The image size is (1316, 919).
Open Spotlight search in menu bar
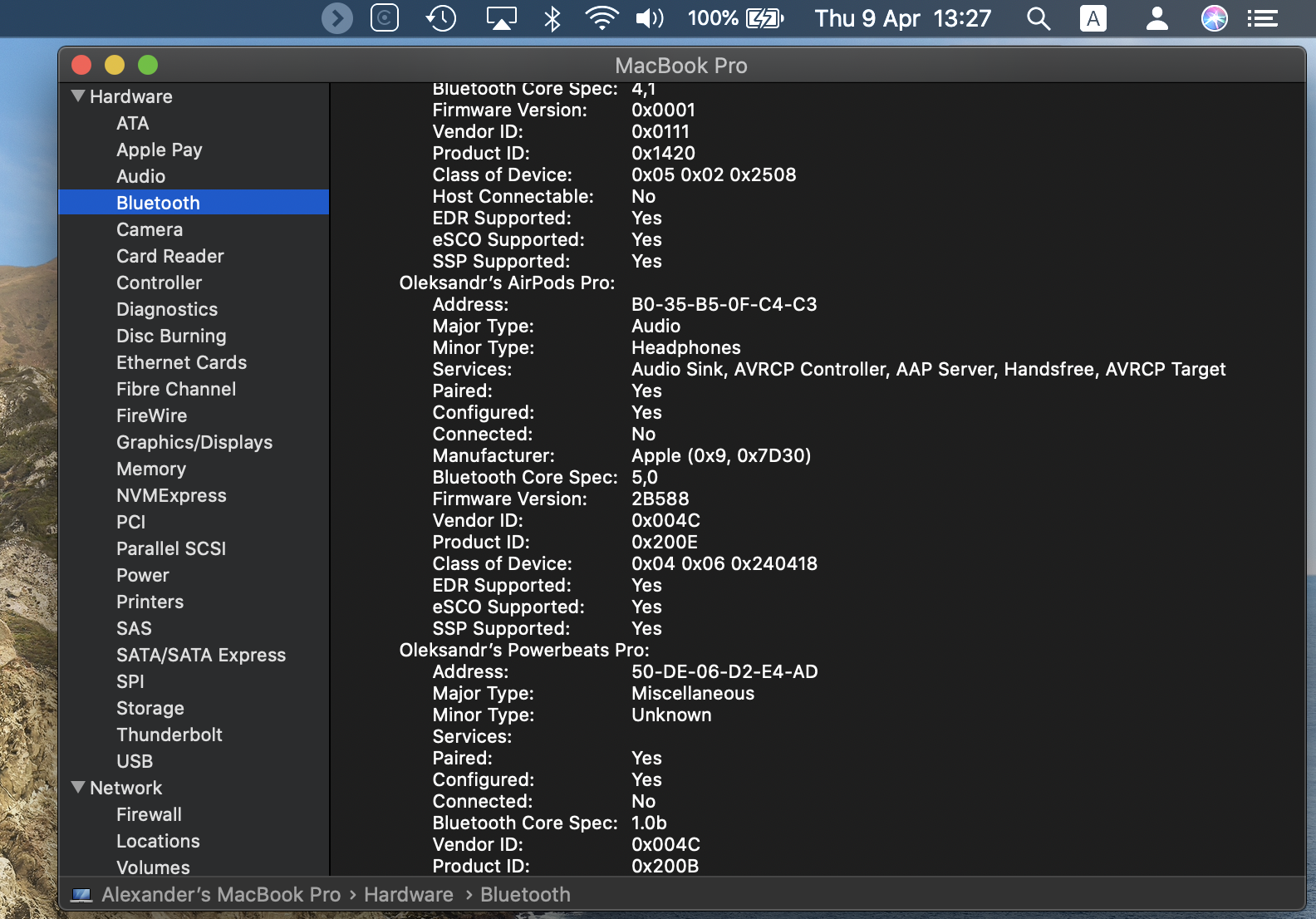click(x=1039, y=18)
